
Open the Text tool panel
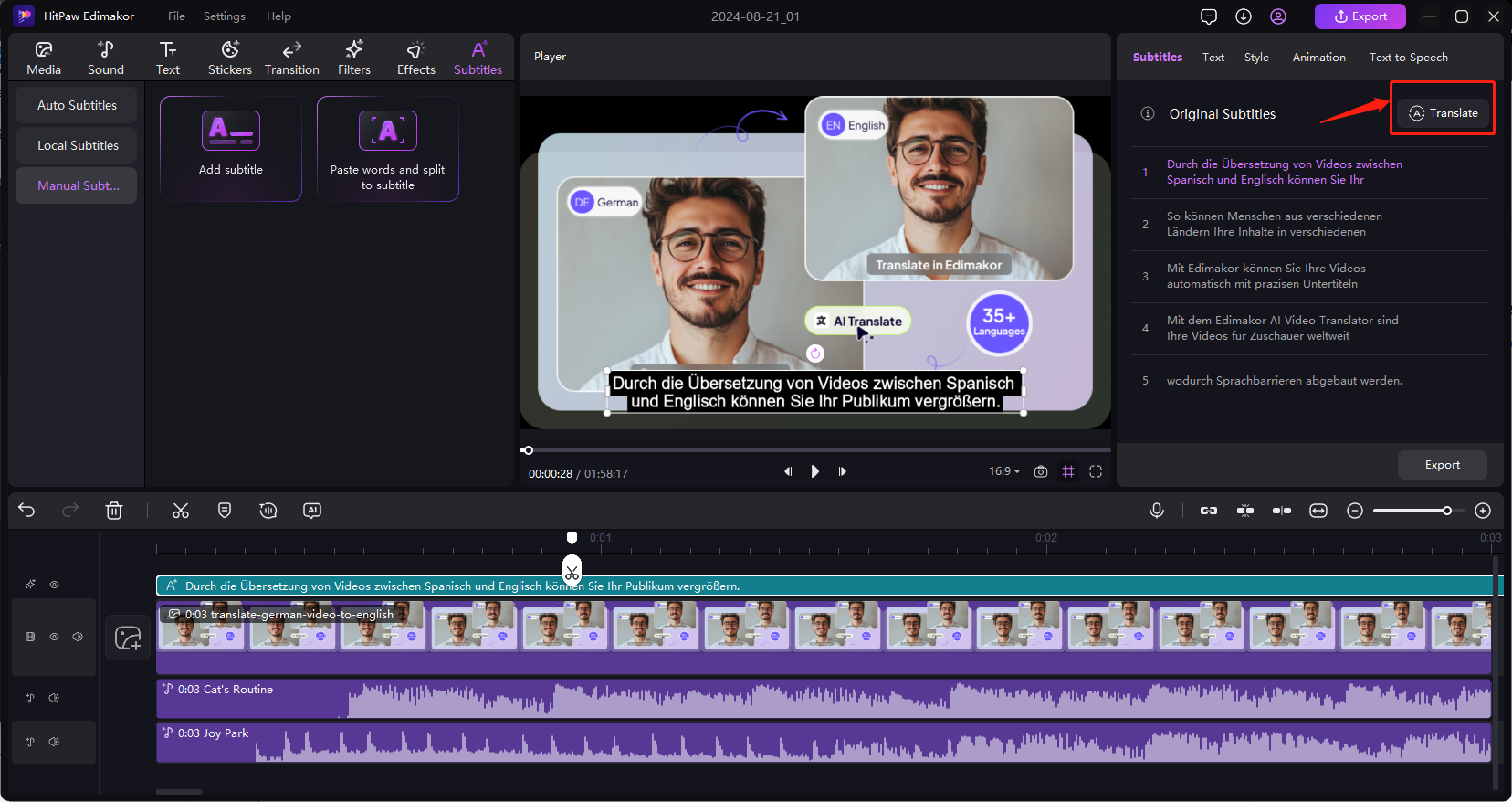click(168, 58)
